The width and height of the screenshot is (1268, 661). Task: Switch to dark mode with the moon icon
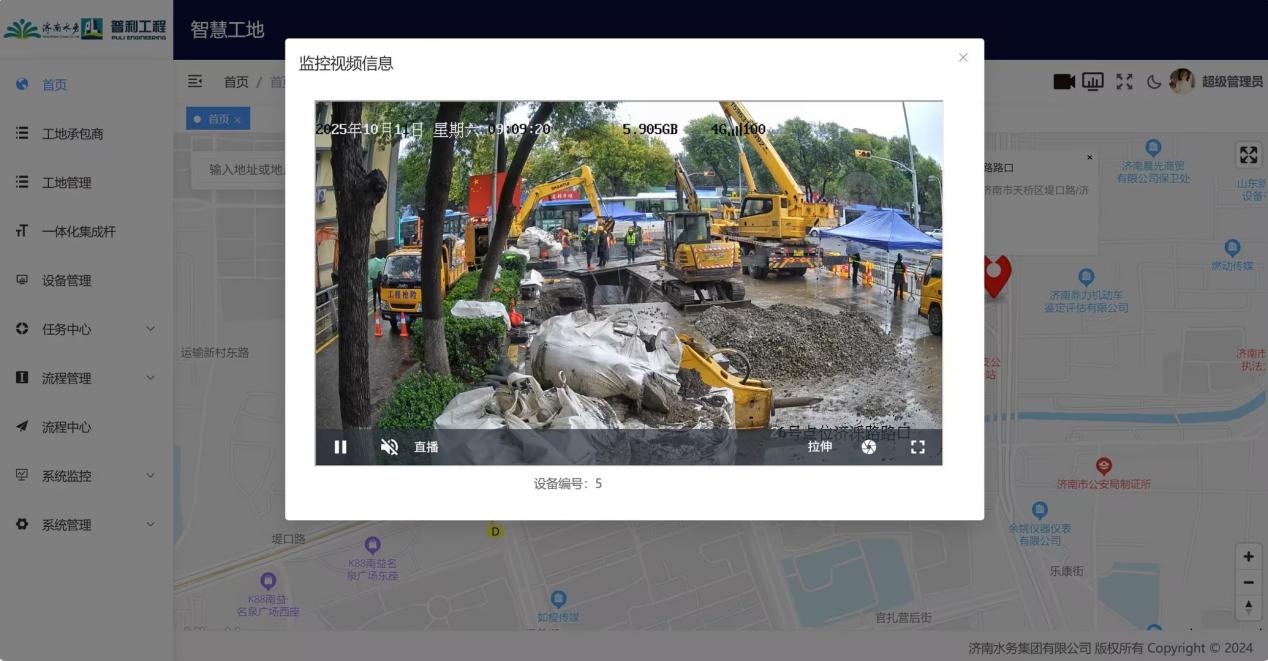(x=1152, y=81)
